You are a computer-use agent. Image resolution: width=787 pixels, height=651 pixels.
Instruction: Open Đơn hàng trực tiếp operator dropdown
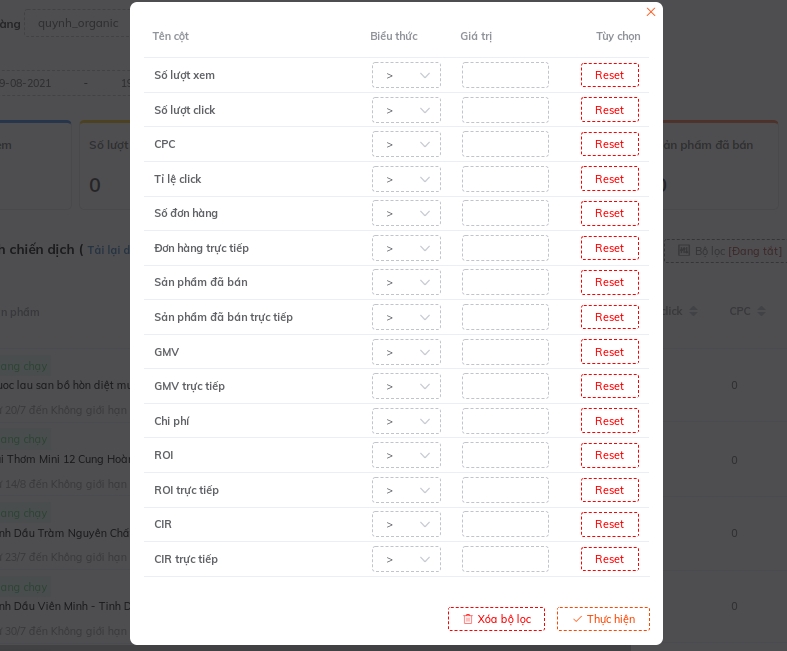point(406,248)
